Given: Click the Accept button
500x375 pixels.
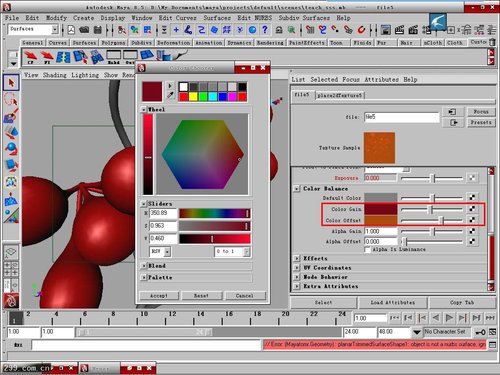Looking at the screenshot, I should [159, 296].
